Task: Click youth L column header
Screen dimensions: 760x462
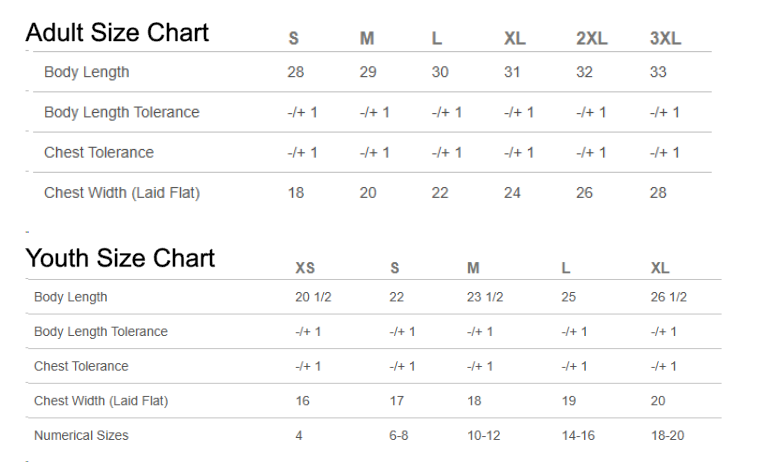Action: click(x=566, y=268)
